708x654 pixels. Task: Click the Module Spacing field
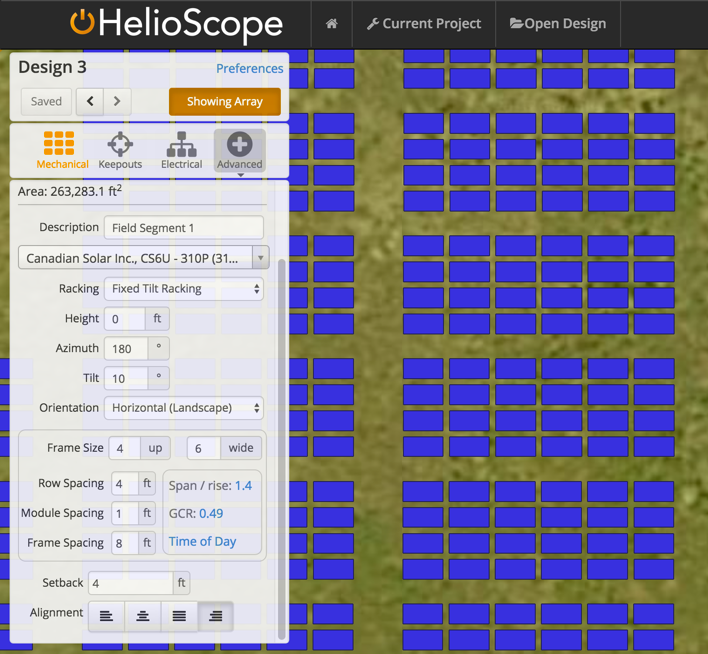(x=125, y=514)
